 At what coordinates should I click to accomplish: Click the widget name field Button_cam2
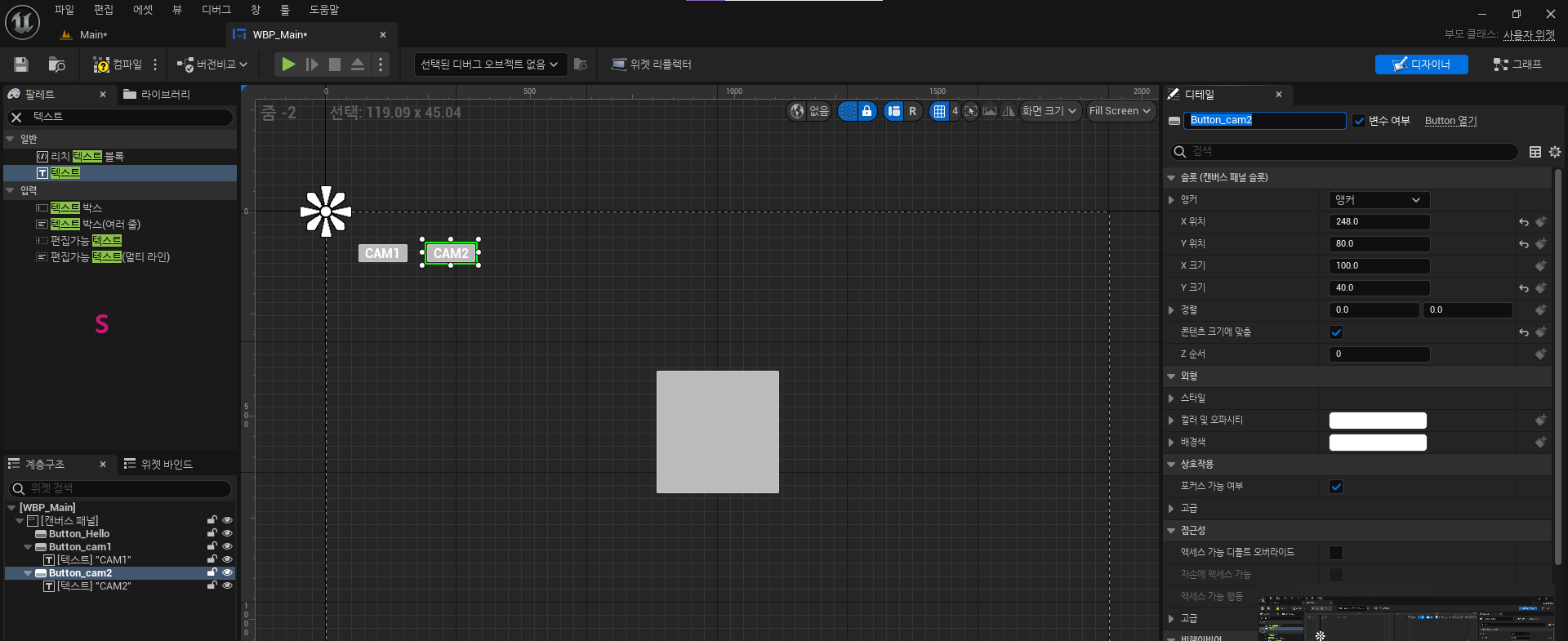pyautogui.click(x=1264, y=121)
